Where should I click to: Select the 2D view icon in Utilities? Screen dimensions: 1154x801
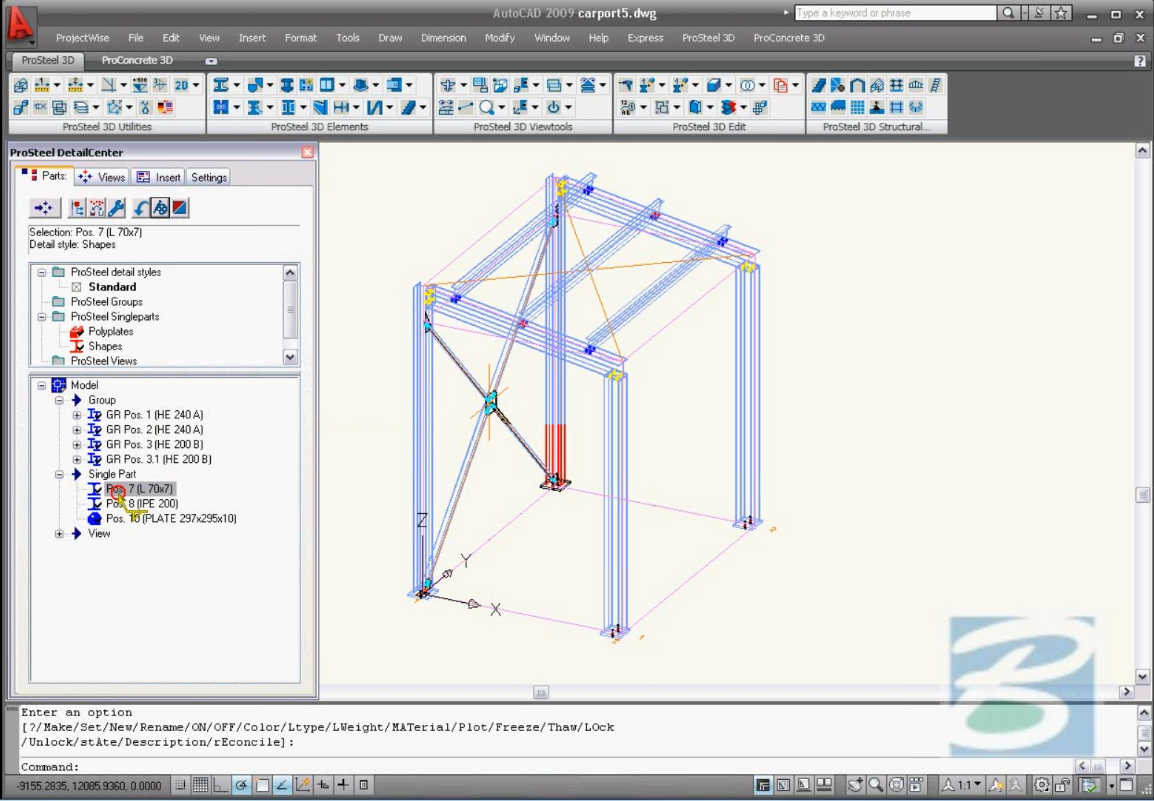pos(181,85)
